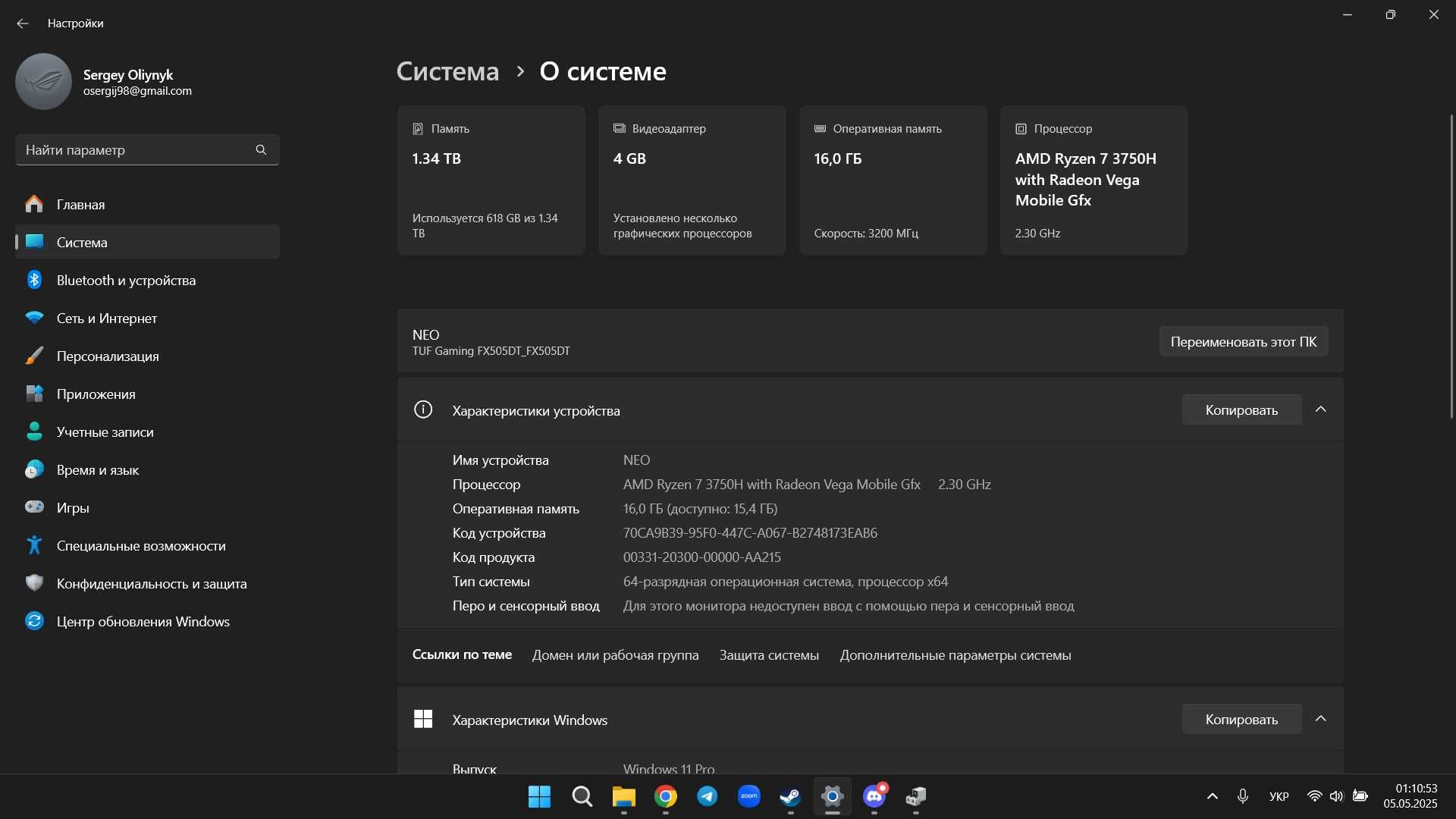Select device ID text '70CA9B39-95F0-447C-A067-B2748173EAB6'
The image size is (1456, 819).
750,532
